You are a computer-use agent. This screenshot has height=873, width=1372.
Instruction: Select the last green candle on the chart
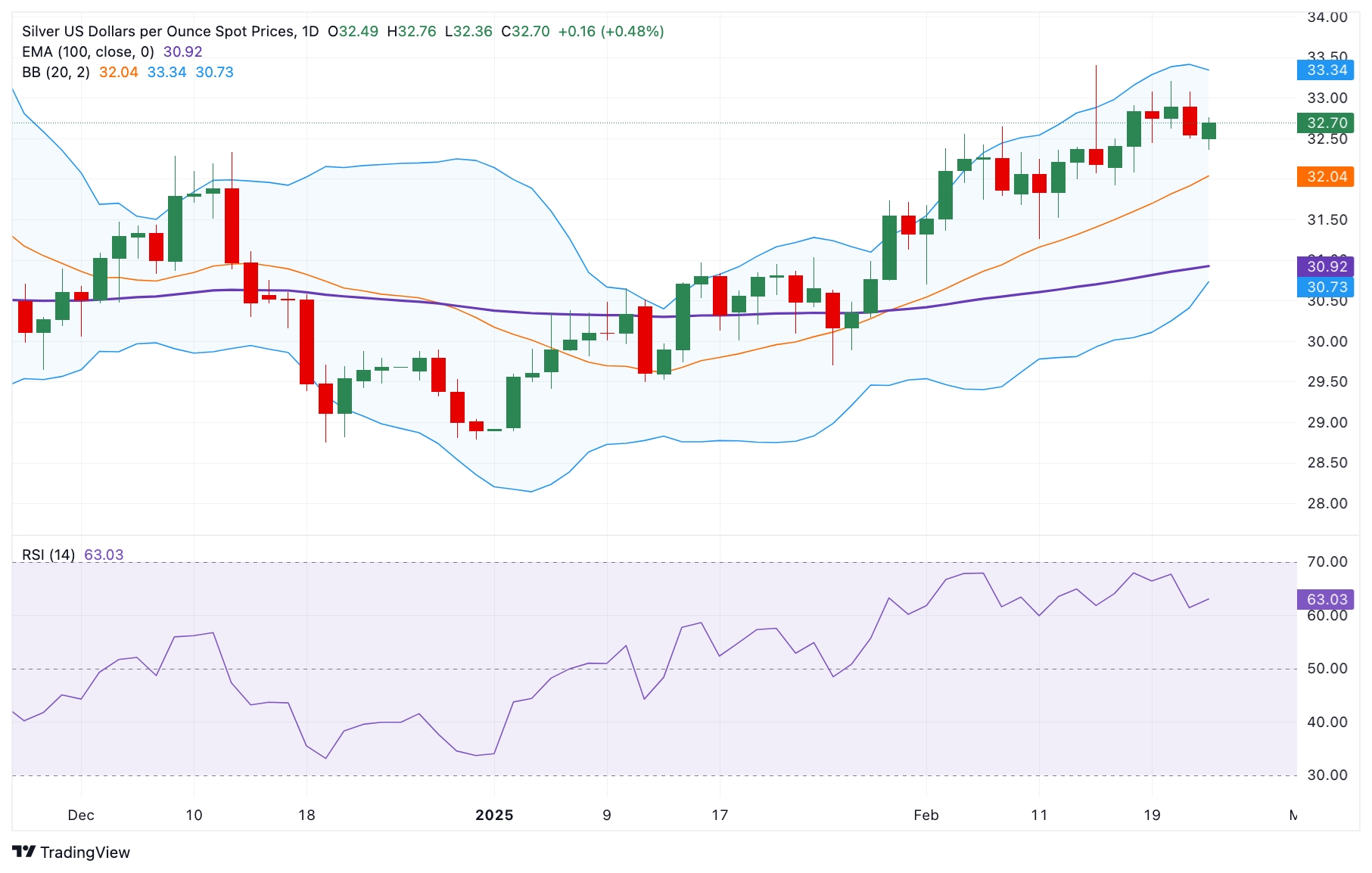click(x=1209, y=132)
